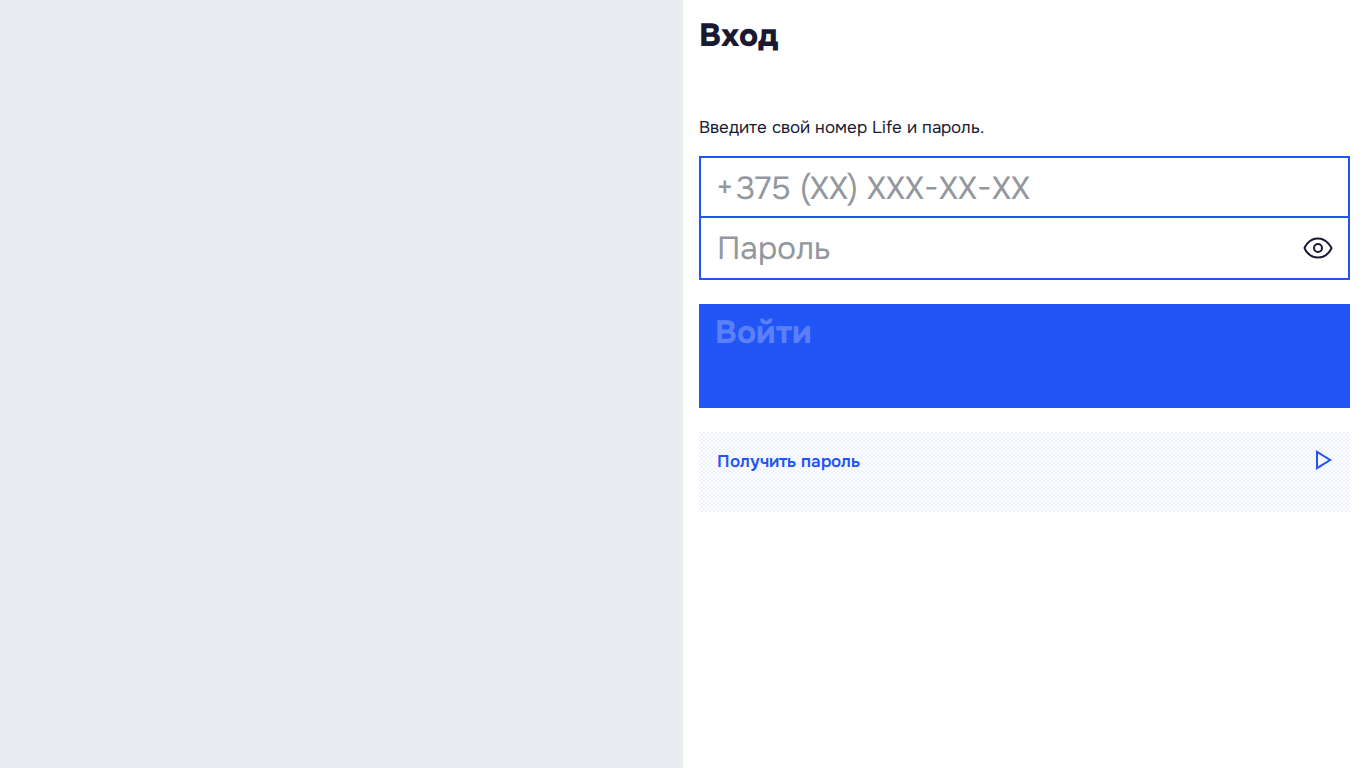Image resolution: width=1366 pixels, height=768 pixels.
Task: Submit login with the Войти button
Action: (x=1024, y=356)
